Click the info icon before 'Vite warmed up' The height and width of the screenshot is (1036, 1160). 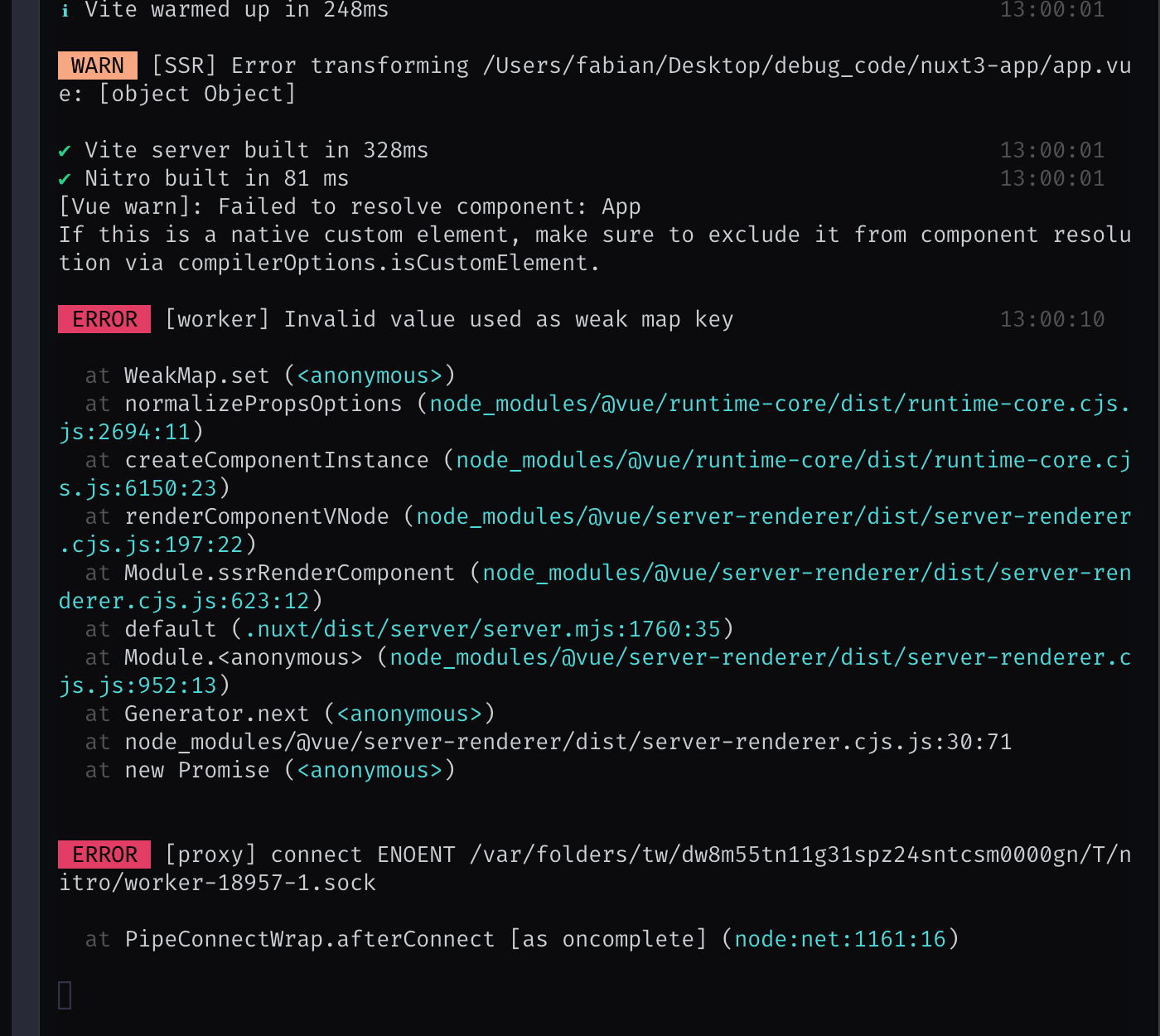(x=65, y=11)
